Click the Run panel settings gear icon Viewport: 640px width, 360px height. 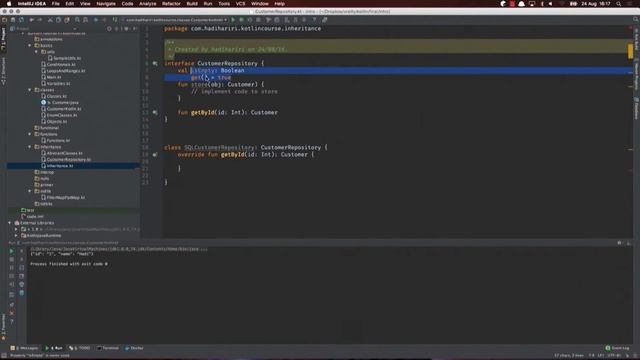[619, 243]
